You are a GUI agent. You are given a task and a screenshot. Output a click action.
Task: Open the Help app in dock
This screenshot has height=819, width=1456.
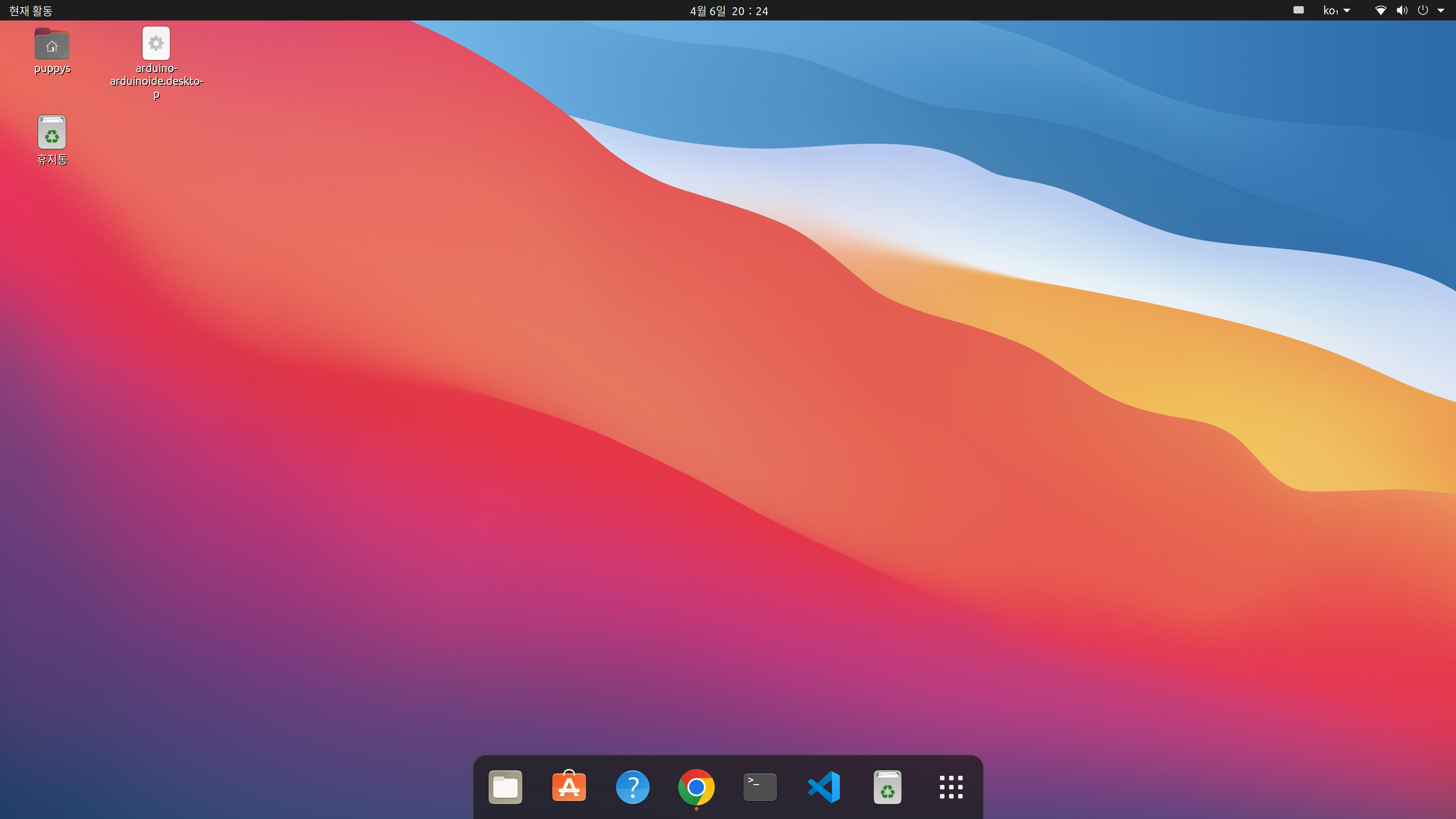click(x=632, y=786)
